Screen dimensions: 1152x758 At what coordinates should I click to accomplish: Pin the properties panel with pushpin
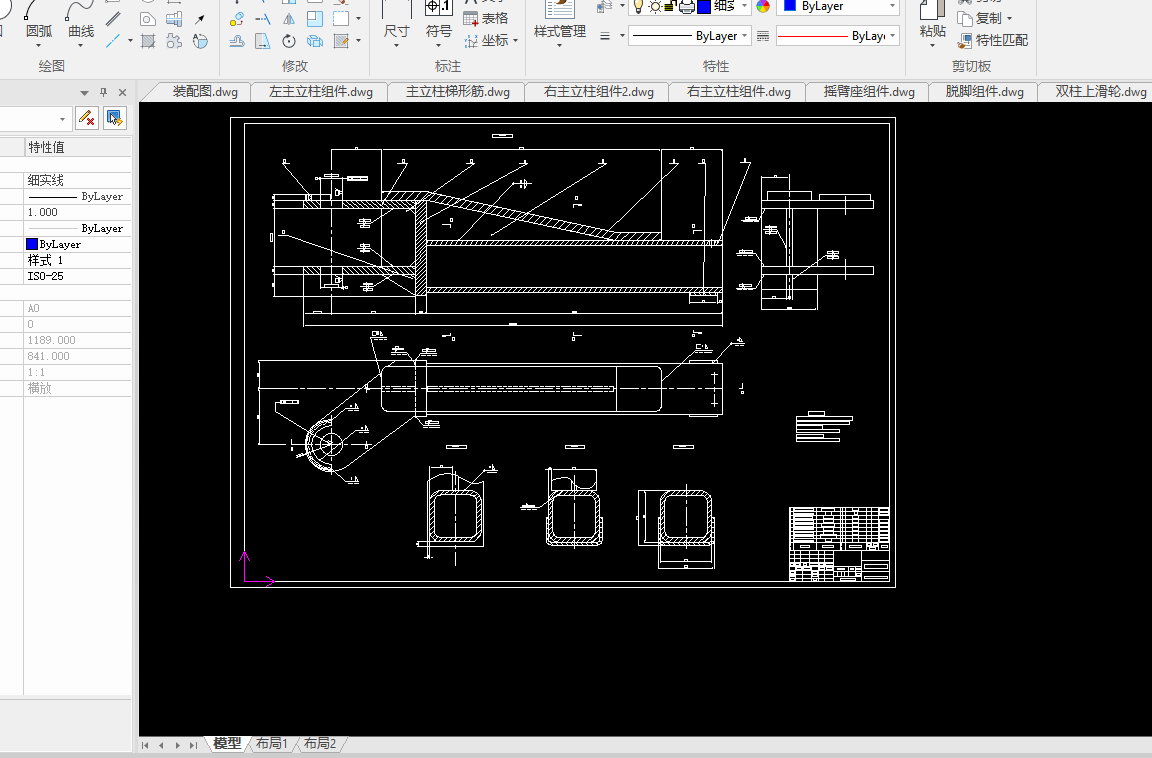click(x=103, y=93)
